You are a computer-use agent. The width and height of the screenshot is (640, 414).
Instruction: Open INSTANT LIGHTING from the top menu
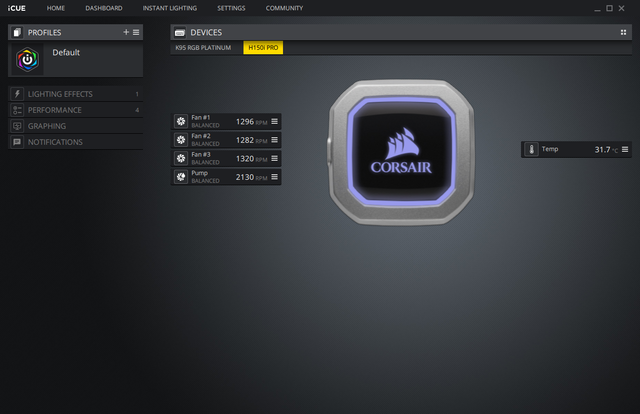click(169, 8)
